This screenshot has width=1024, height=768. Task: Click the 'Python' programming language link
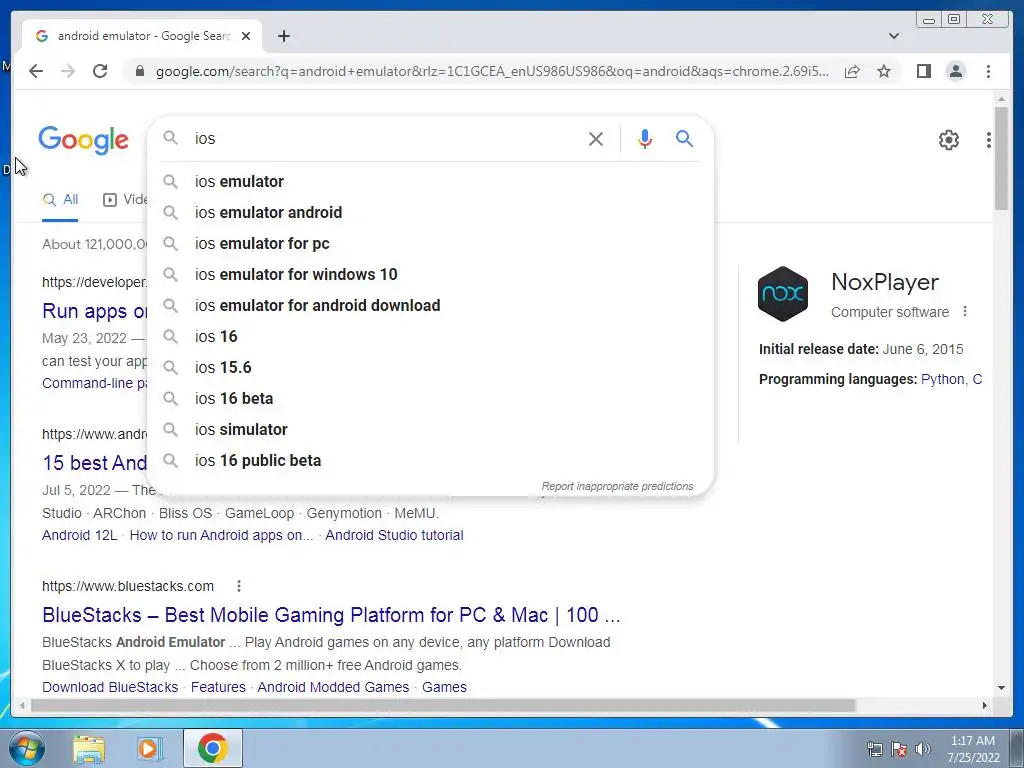tap(942, 379)
